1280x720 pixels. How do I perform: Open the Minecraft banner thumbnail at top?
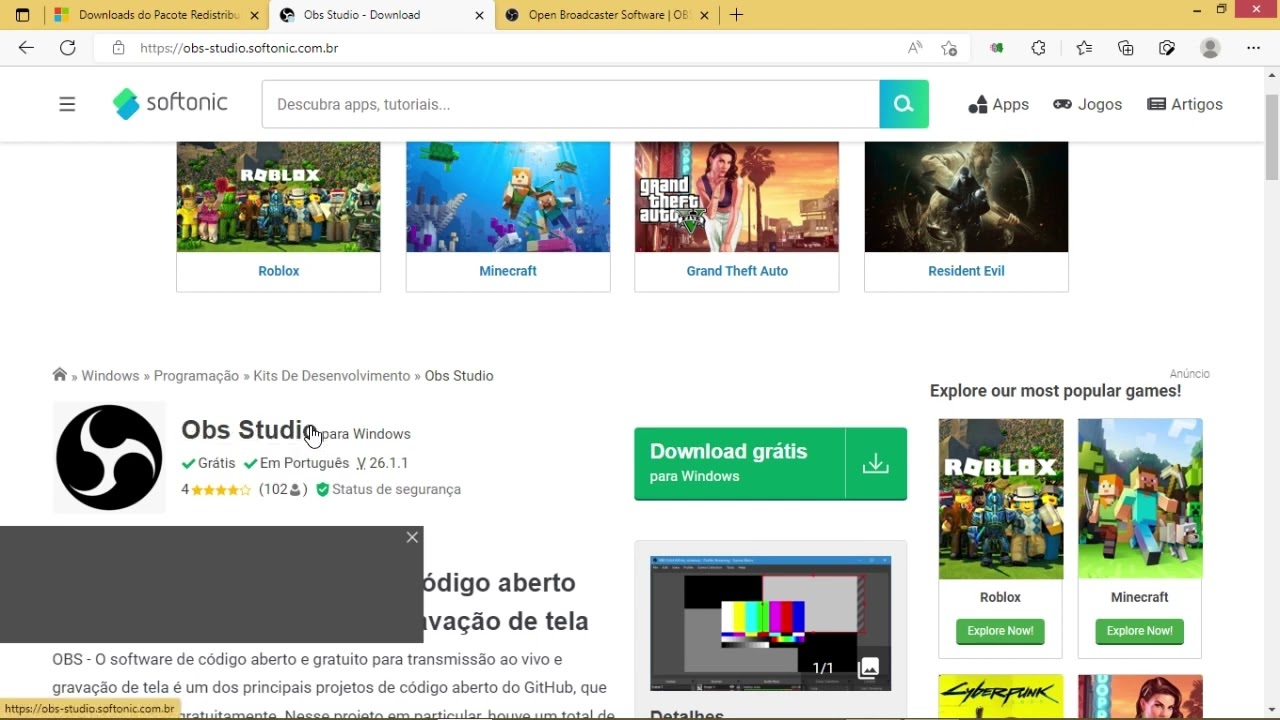[508, 197]
